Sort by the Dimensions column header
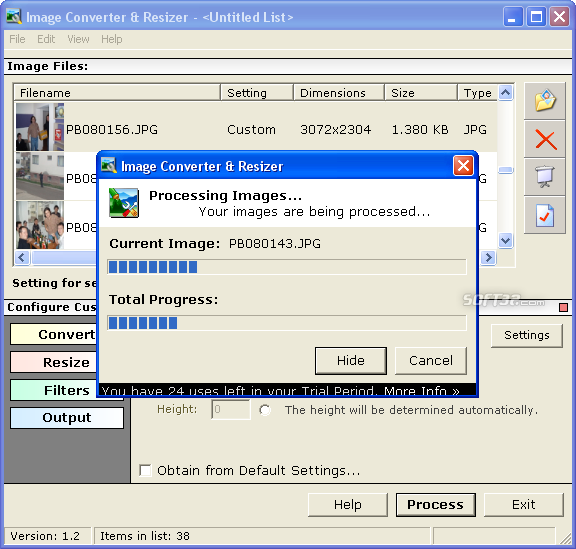The image size is (576, 549). pos(339,93)
